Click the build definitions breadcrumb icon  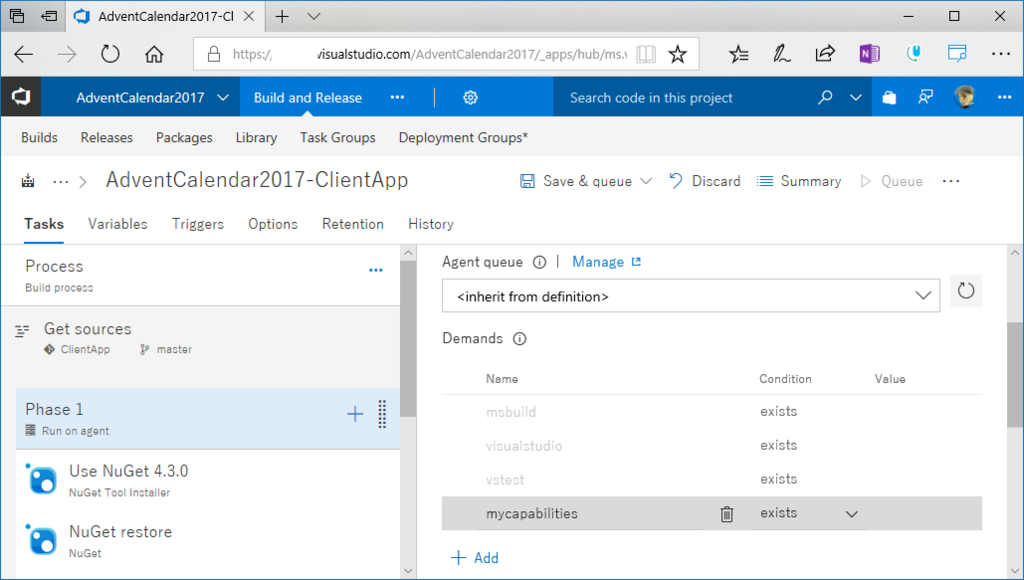[x=28, y=181]
